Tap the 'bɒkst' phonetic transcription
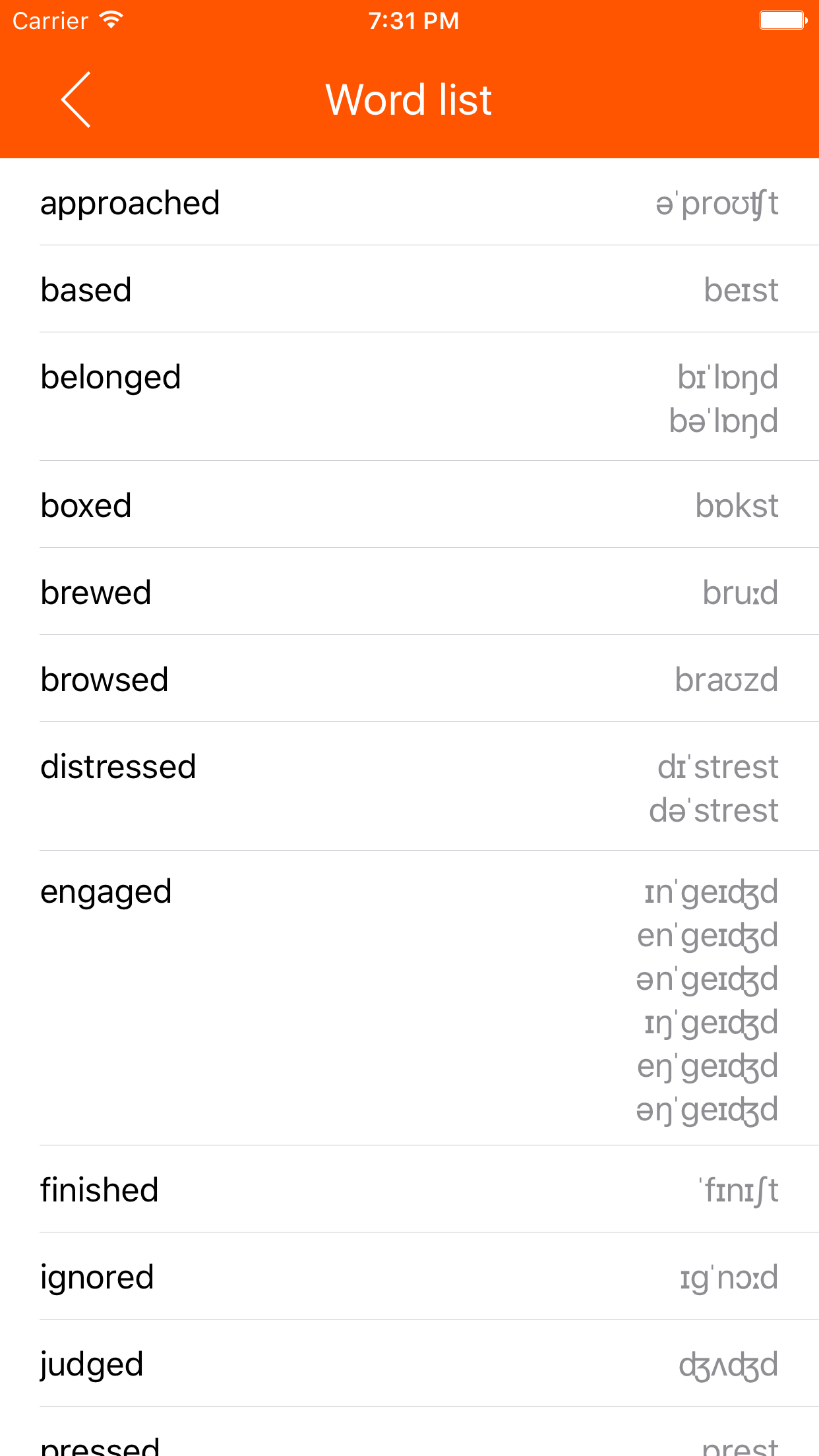The width and height of the screenshot is (819, 1456). (737, 505)
